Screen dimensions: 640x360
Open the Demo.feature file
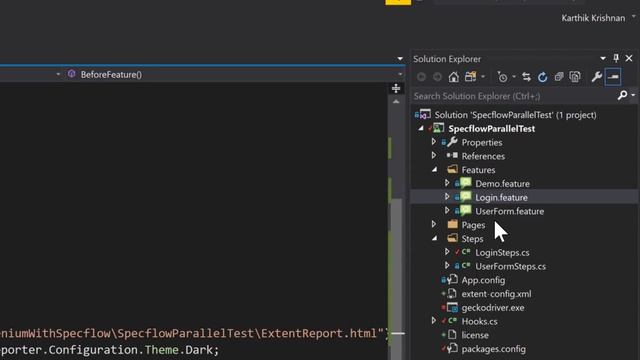pos(502,184)
